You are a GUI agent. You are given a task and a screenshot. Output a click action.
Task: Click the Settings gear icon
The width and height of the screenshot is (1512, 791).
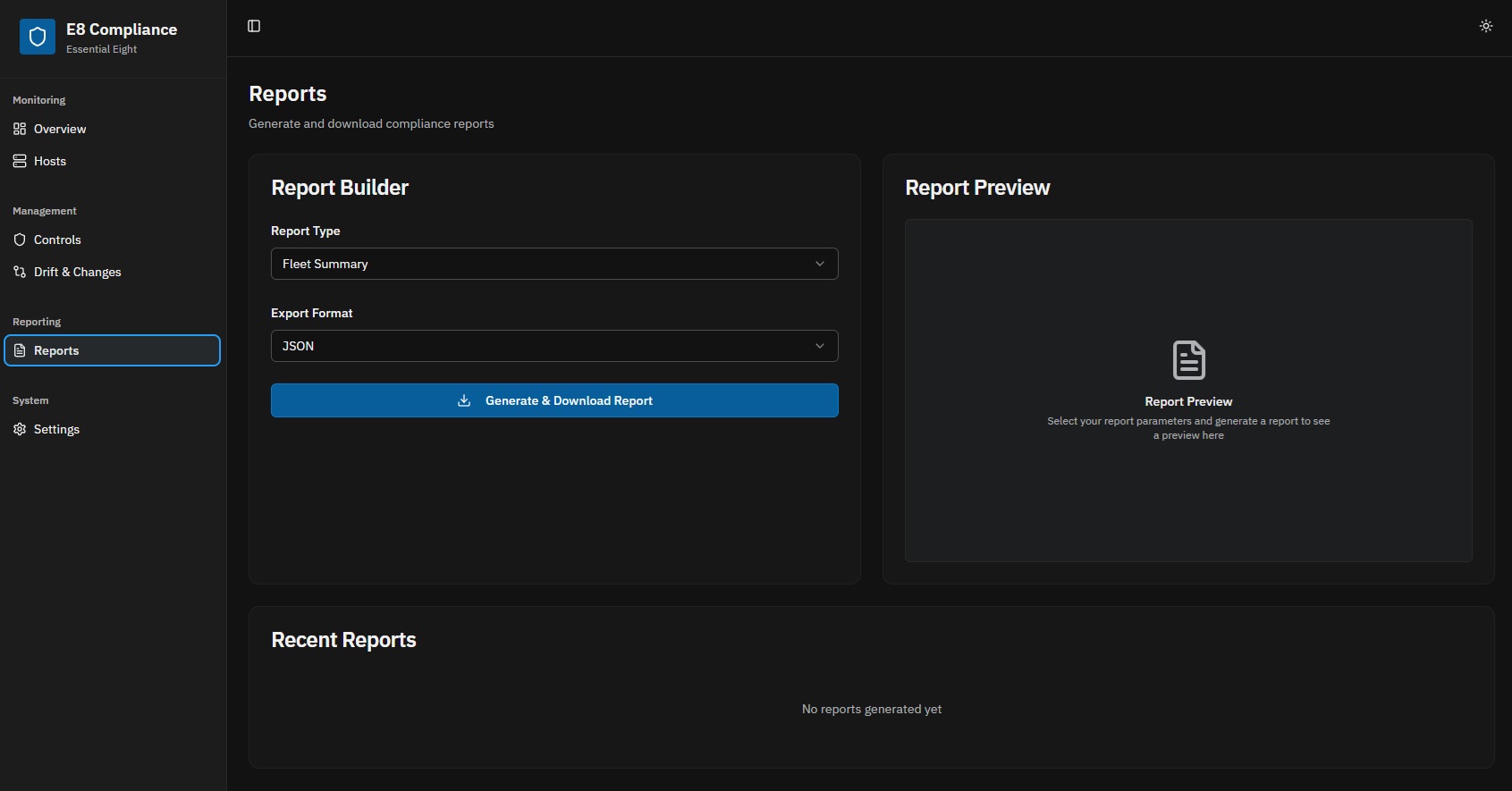[x=20, y=429]
